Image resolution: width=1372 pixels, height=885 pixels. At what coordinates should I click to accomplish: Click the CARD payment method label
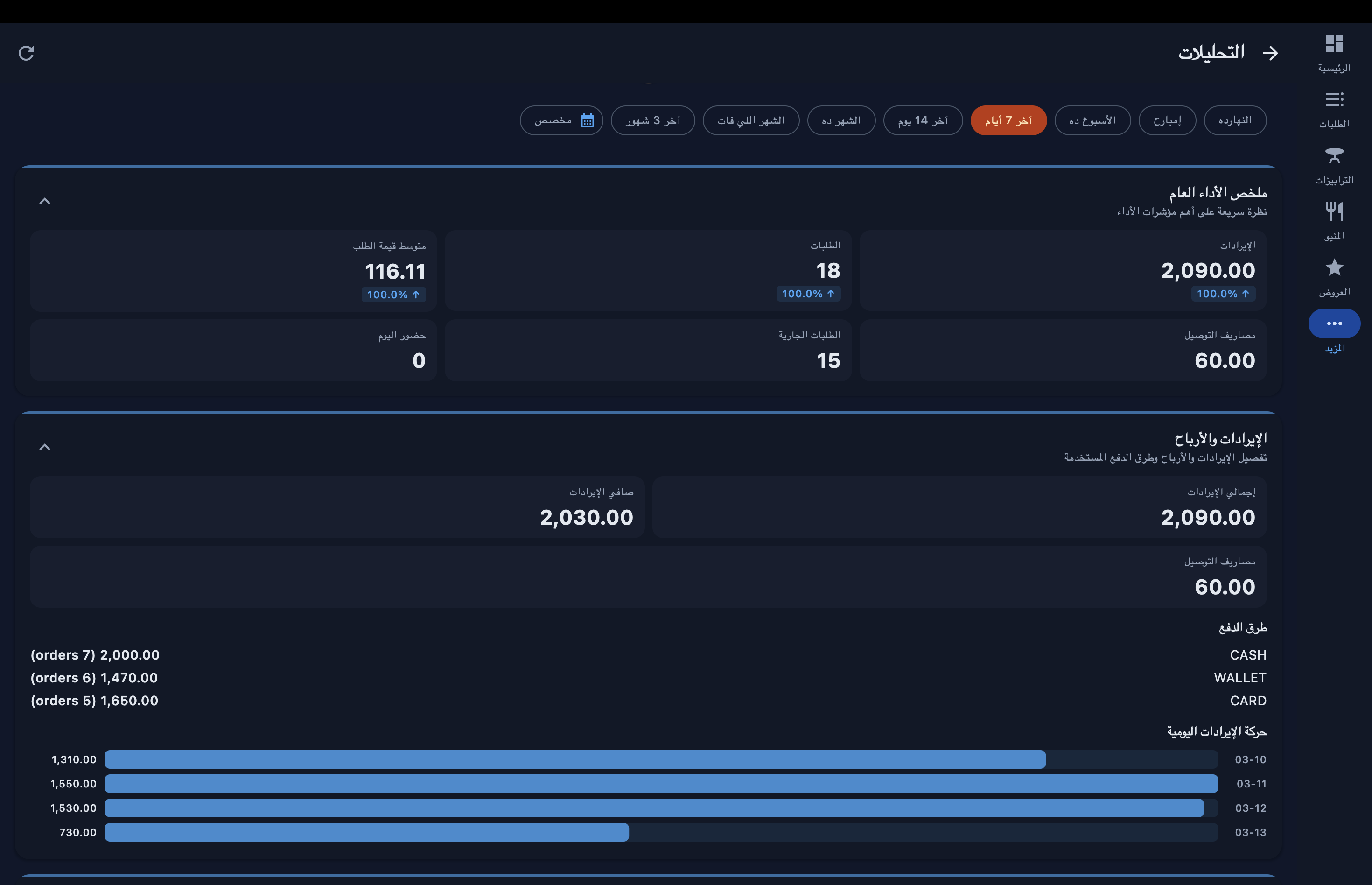point(1248,701)
